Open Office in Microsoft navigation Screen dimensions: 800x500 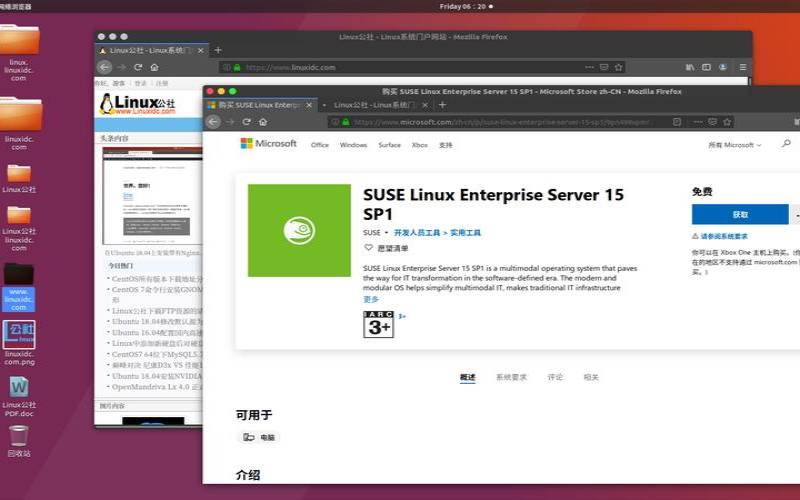(x=320, y=145)
